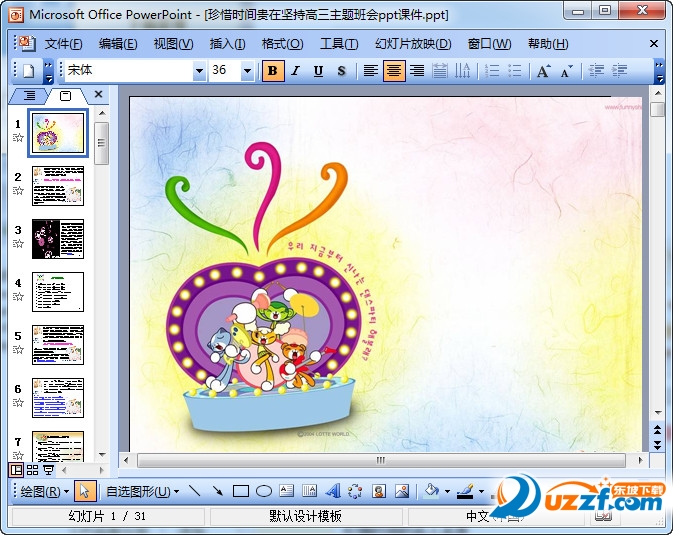
Task: Insert a horizontal text box
Action: tap(287, 491)
